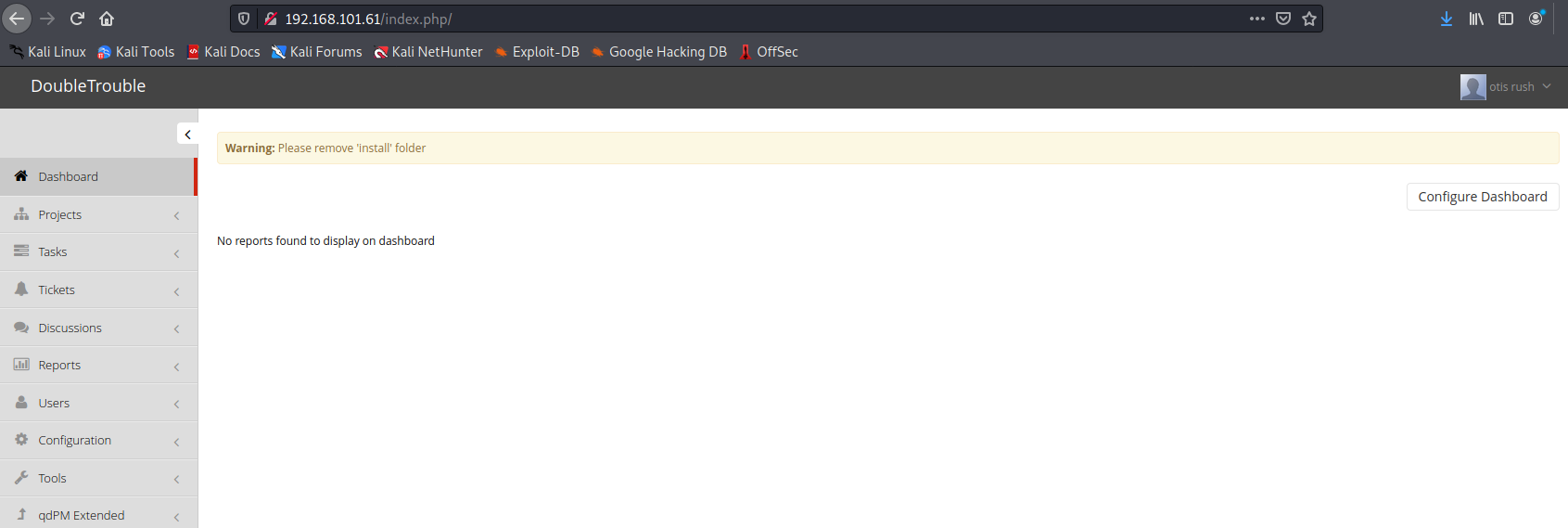This screenshot has height=528, width=1568.
Task: Open the Kali Tools bookmark
Action: (x=136, y=52)
